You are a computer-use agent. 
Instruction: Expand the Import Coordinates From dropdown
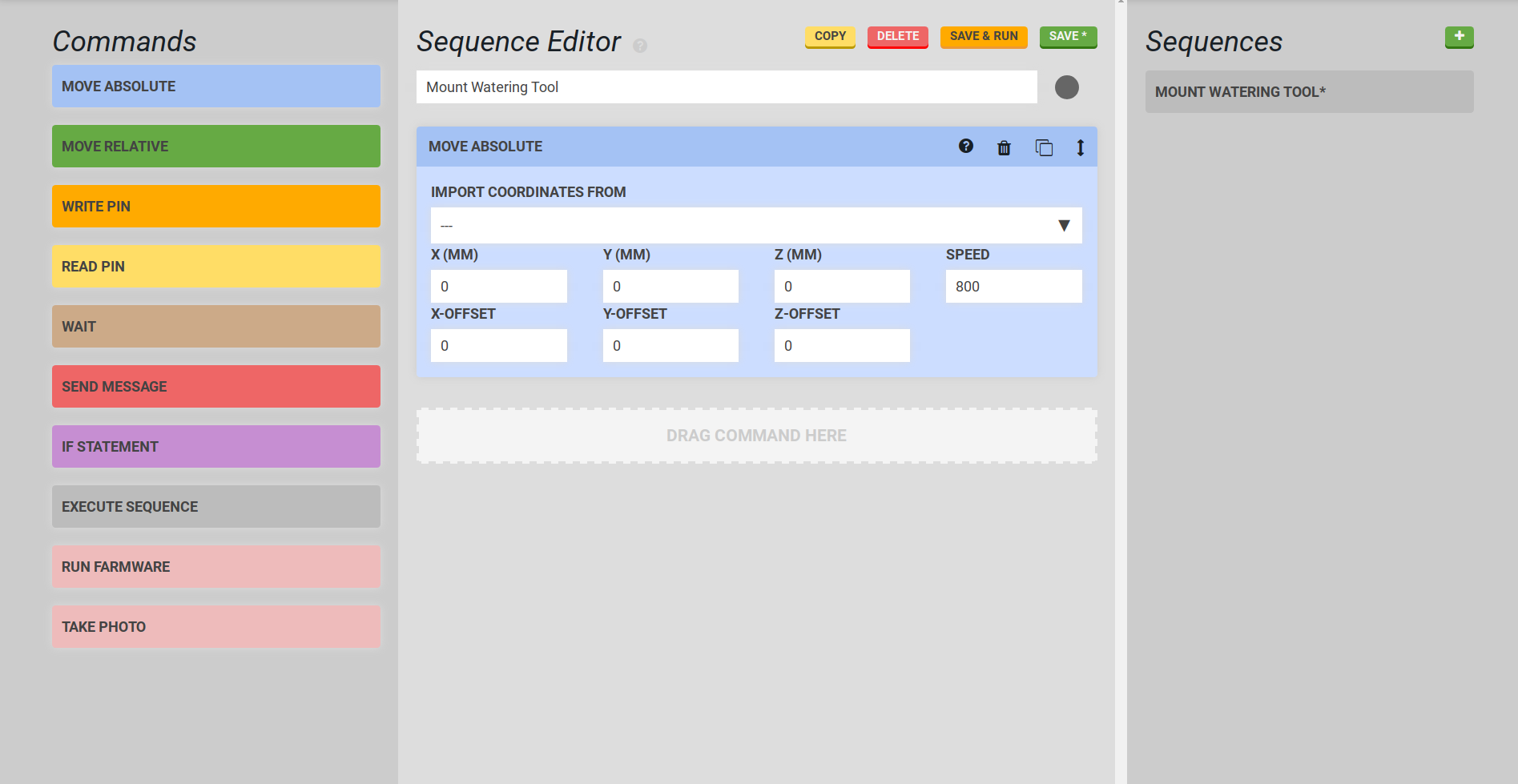755,226
